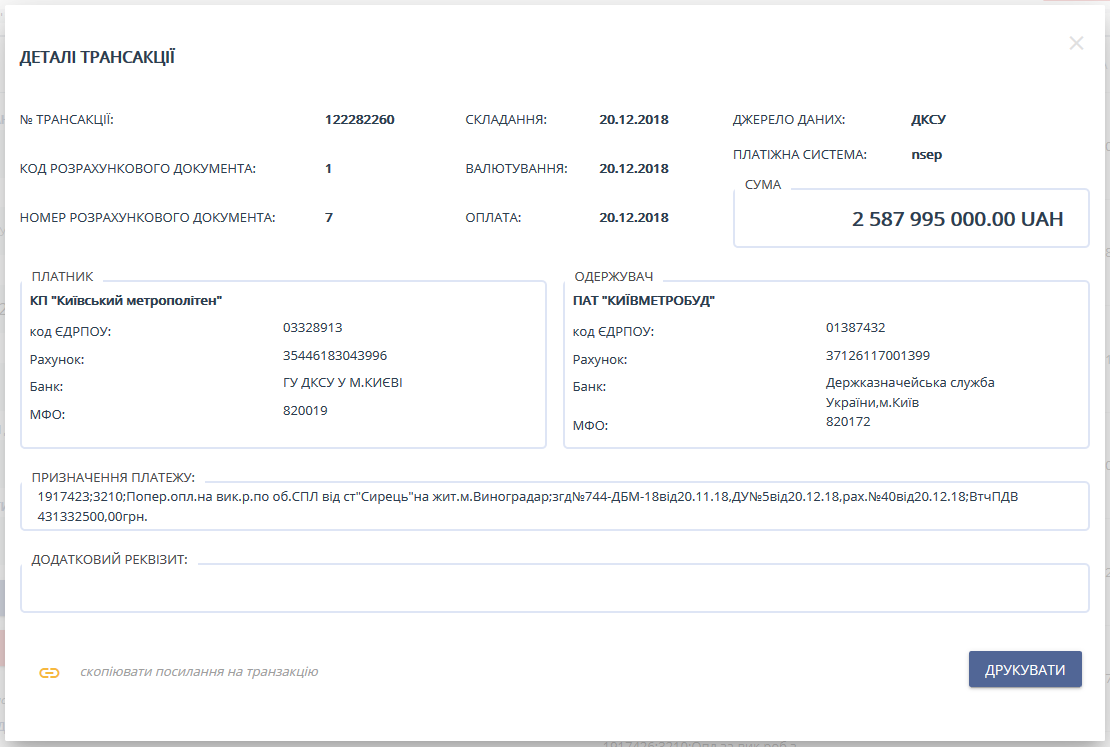The width and height of the screenshot is (1110, 747).
Task: Click the № ТРАНСАКЦІЇ label
Action: pyautogui.click(x=67, y=120)
